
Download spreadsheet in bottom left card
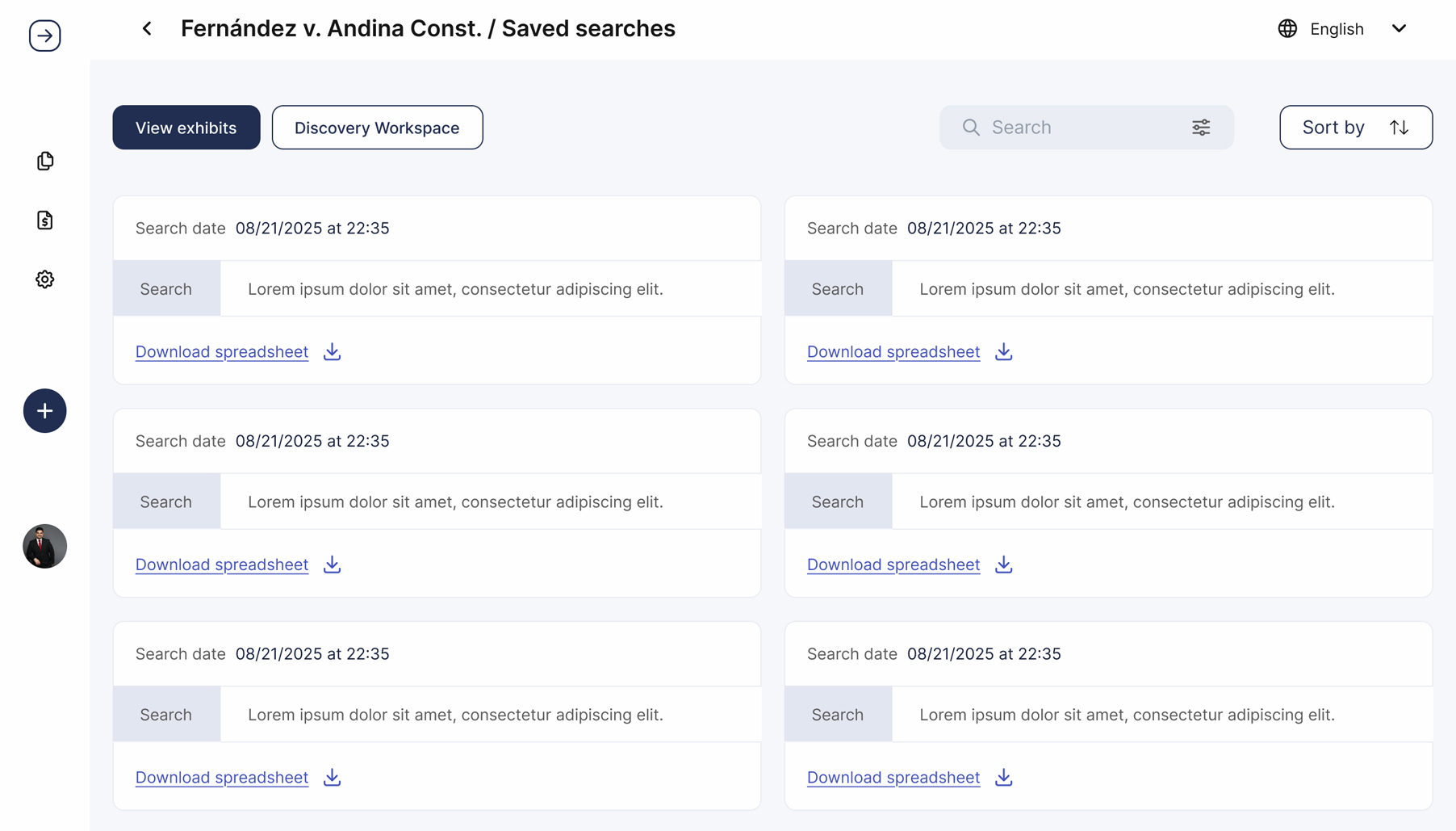click(222, 778)
